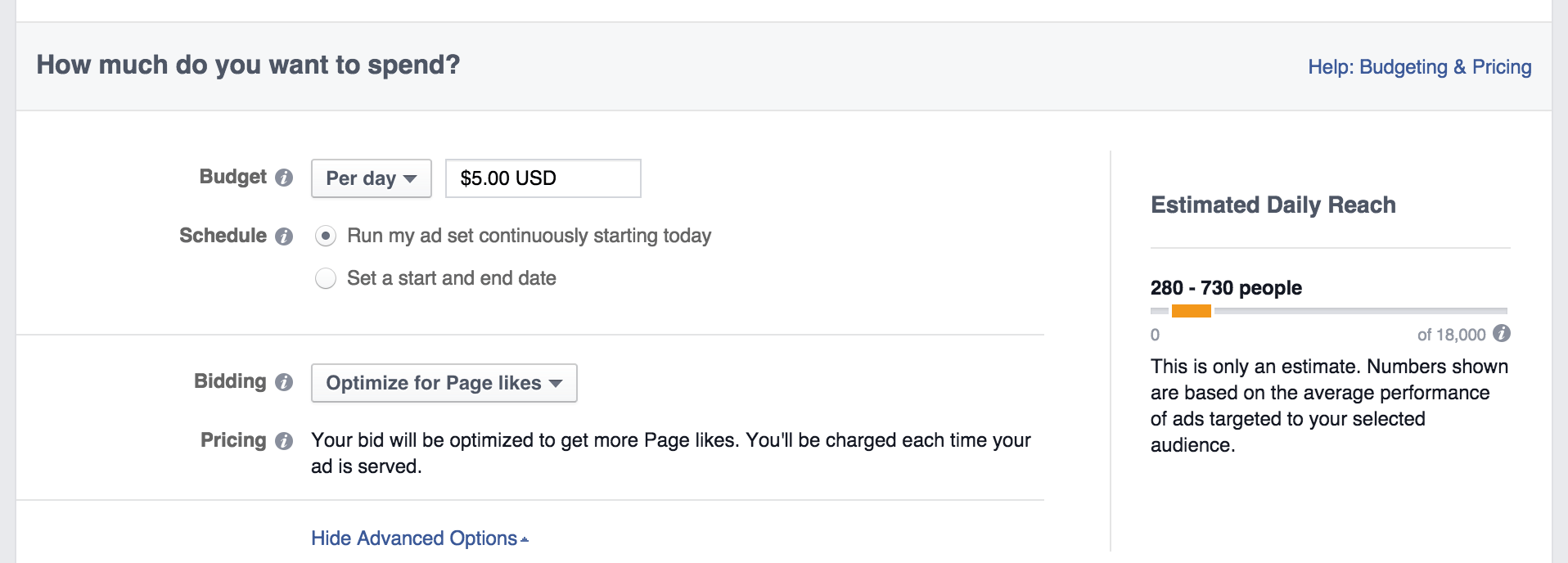Screen dimensions: 1568x563
Task: Open the Per day budget dropdown
Action: tap(372, 178)
